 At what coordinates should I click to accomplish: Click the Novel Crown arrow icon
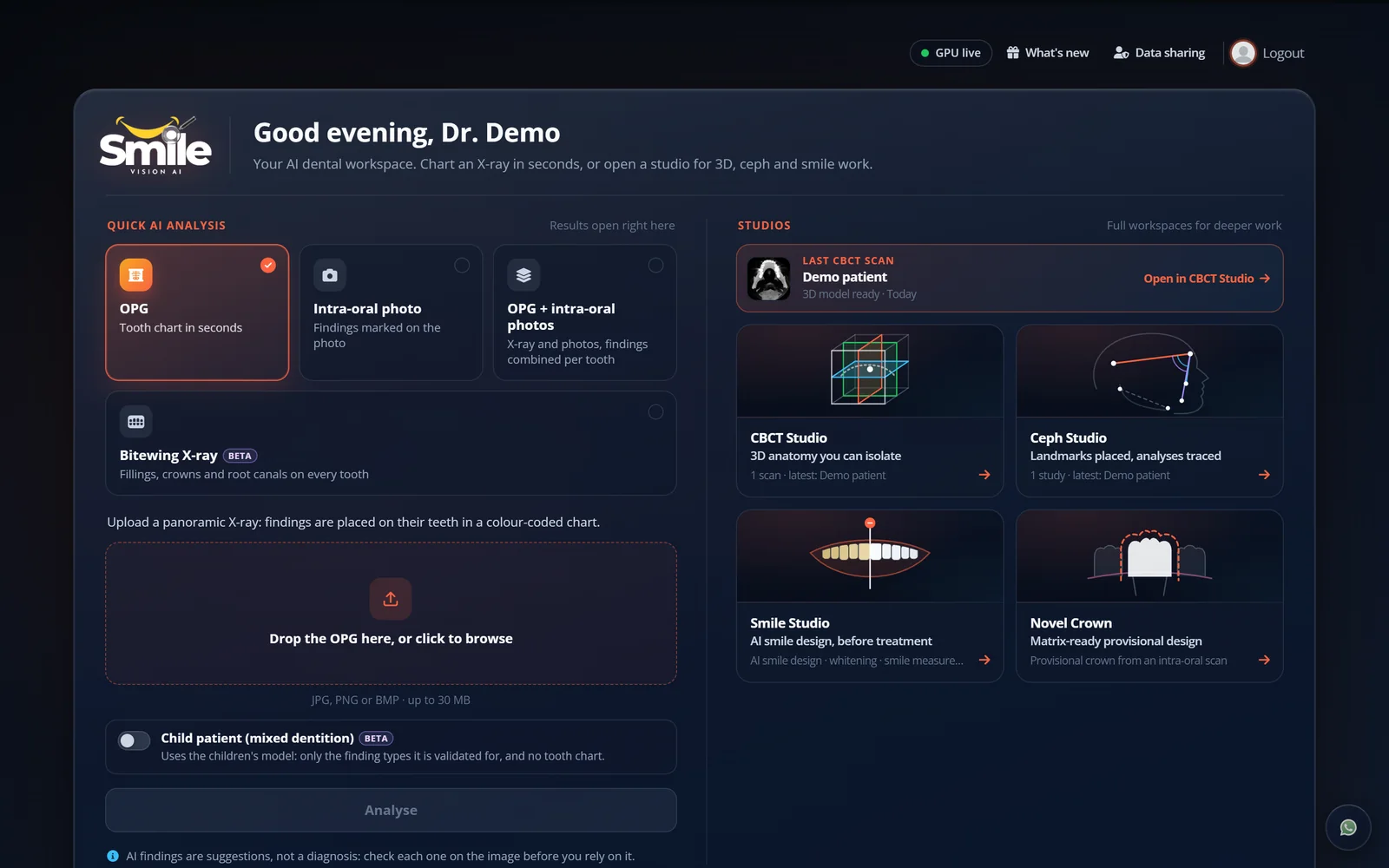point(1264,660)
